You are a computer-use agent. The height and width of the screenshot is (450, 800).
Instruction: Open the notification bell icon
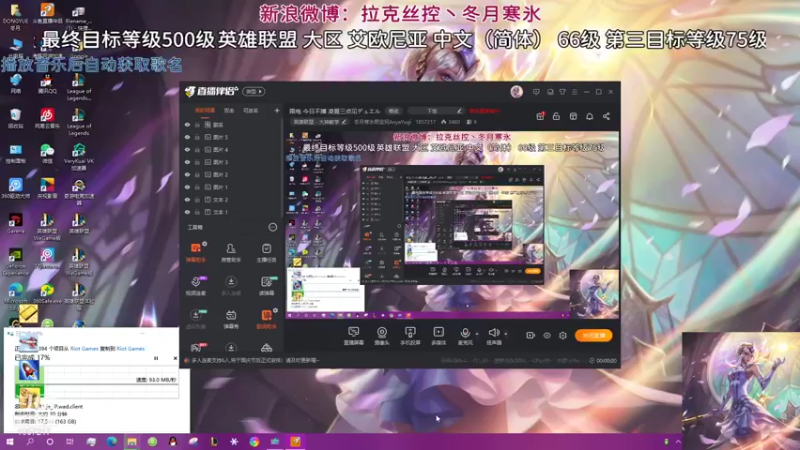(589, 116)
